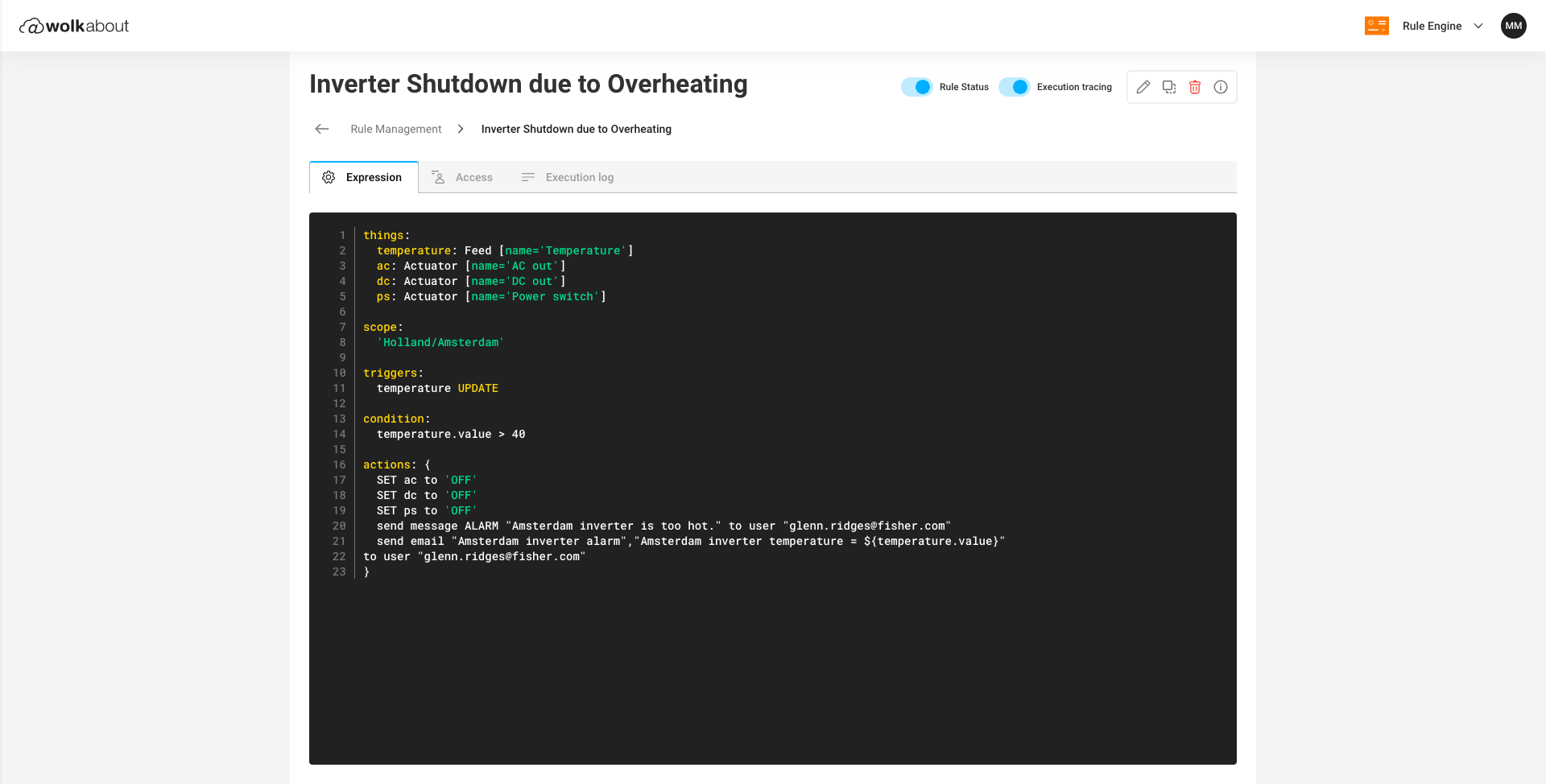Screen dimensions: 1546x784
Task: Open the Execution log tab
Action: click(x=568, y=177)
